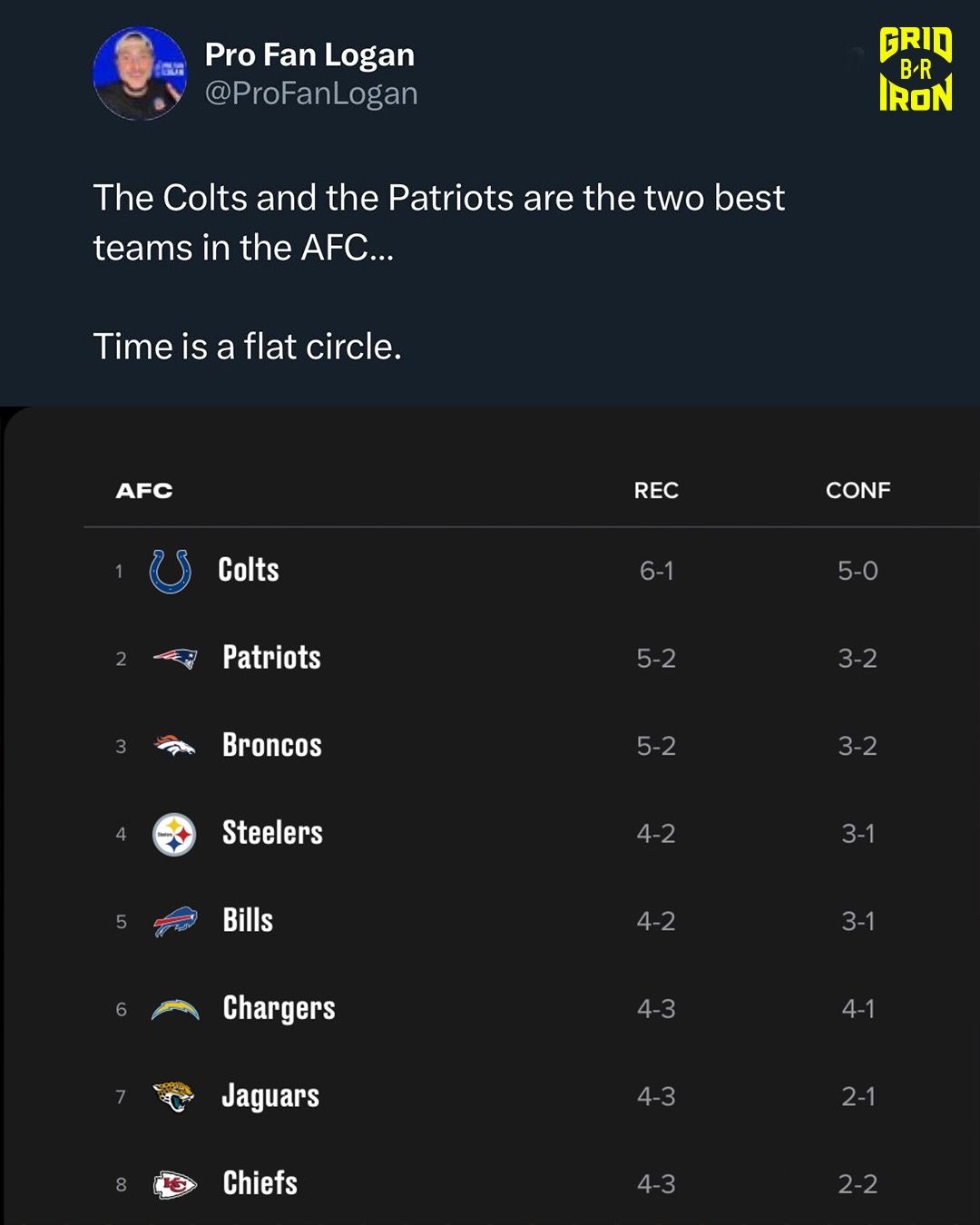Viewport: 980px width, 1225px height.
Task: Click the Pro Fan Logan display name
Action: pyautogui.click(x=309, y=54)
